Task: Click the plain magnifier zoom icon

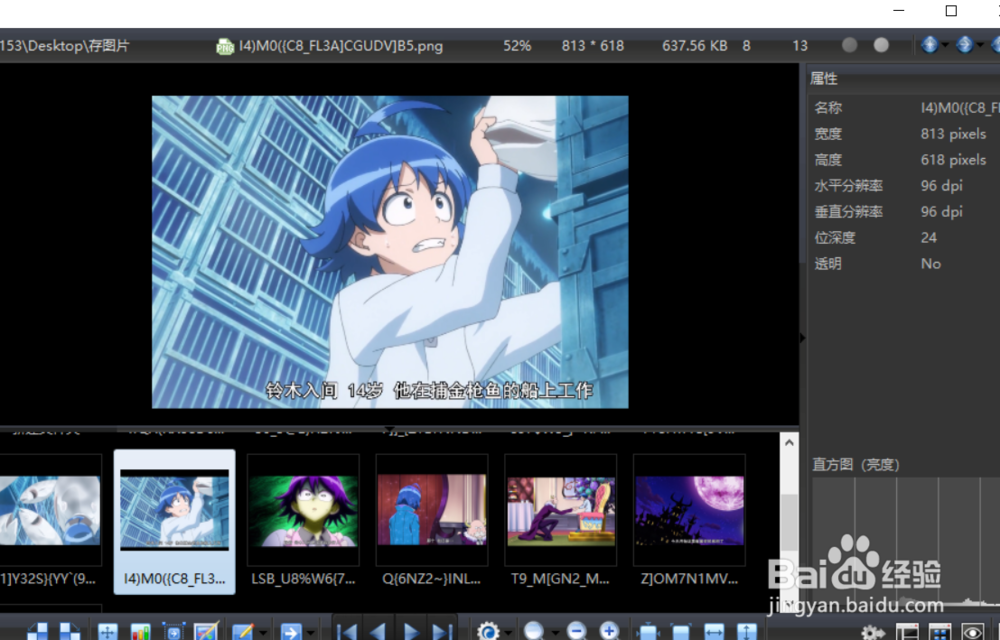Action: (x=534, y=631)
